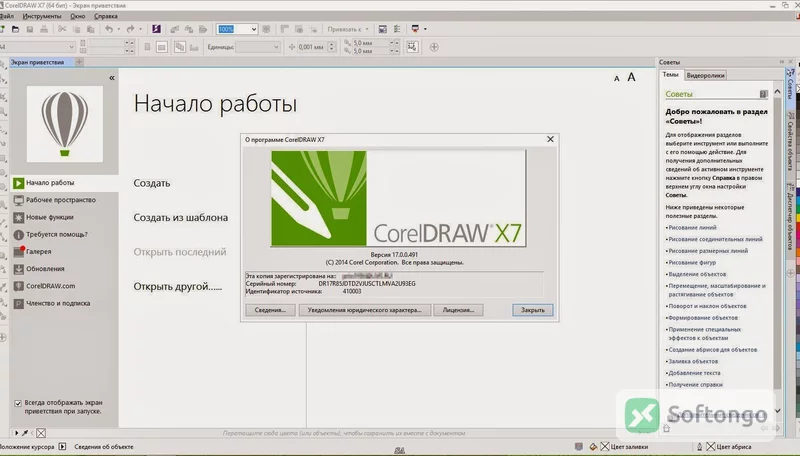Click the 'Сведения...' button in About dialog
This screenshot has height=456, width=800.
[x=270, y=310]
